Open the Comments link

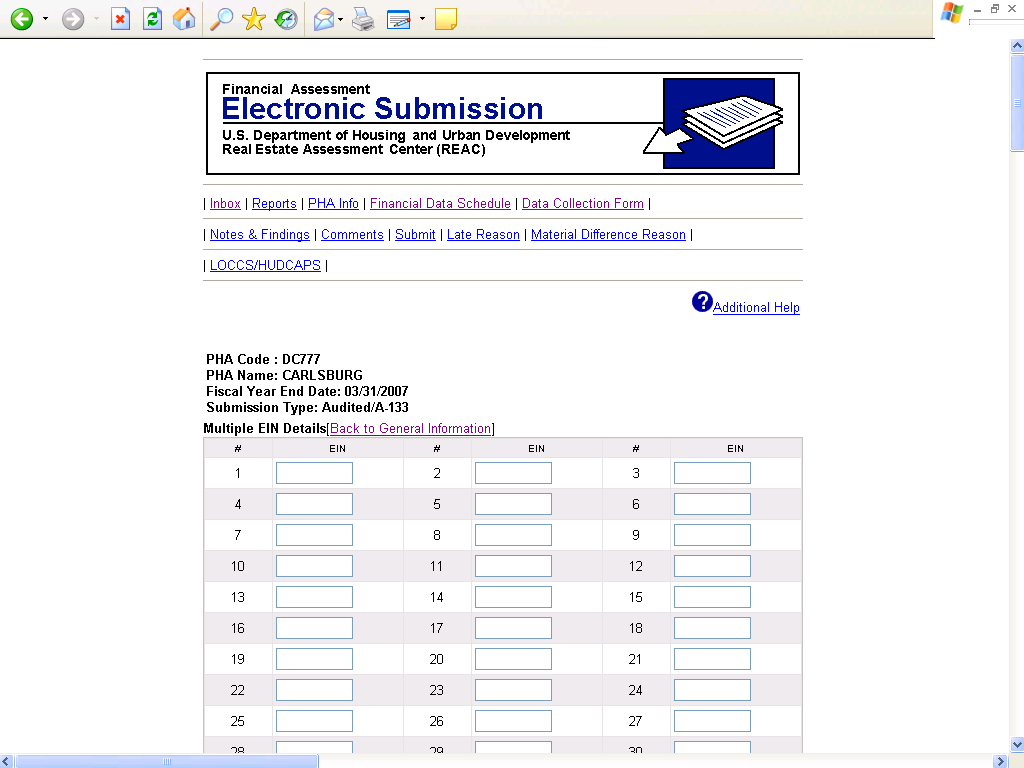pyautogui.click(x=352, y=234)
